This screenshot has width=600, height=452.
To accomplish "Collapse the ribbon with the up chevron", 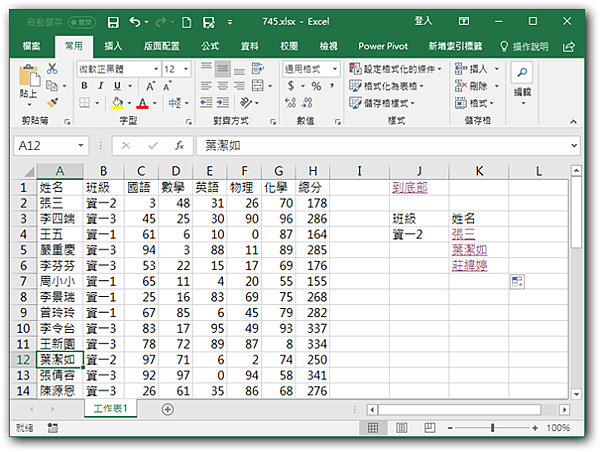I will coord(573,122).
